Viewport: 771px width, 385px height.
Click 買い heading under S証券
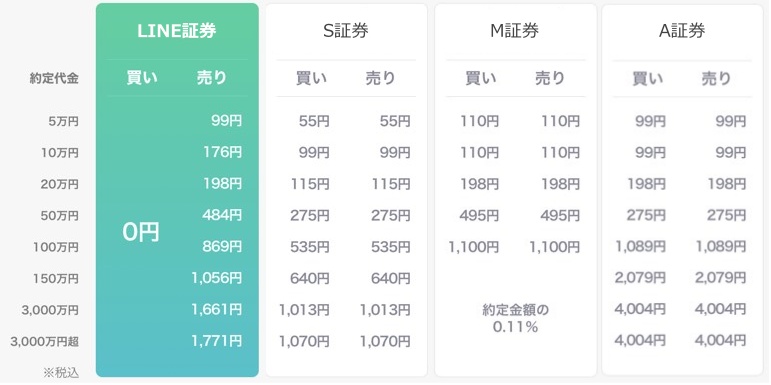(x=311, y=78)
